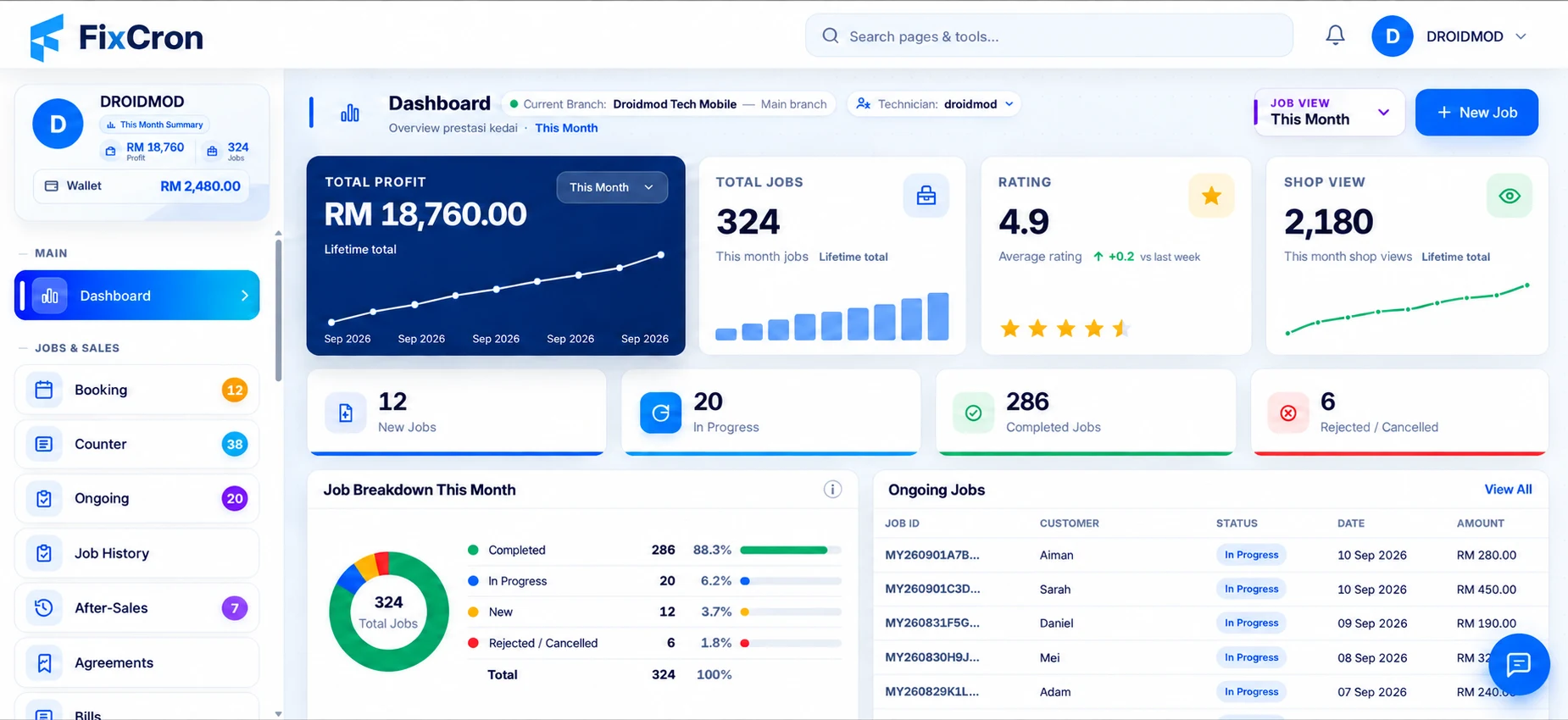The width and height of the screenshot is (1568, 720).
Task: Click the Wallet card icon
Action: [51, 186]
